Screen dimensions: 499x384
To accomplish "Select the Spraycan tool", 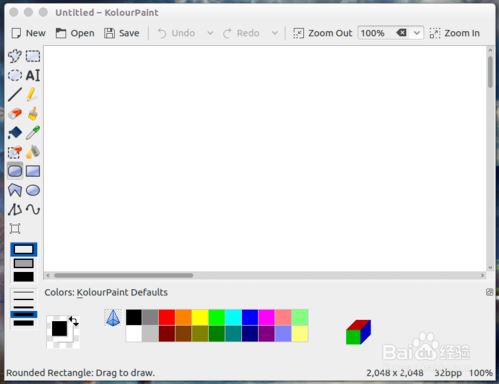I will [33, 152].
